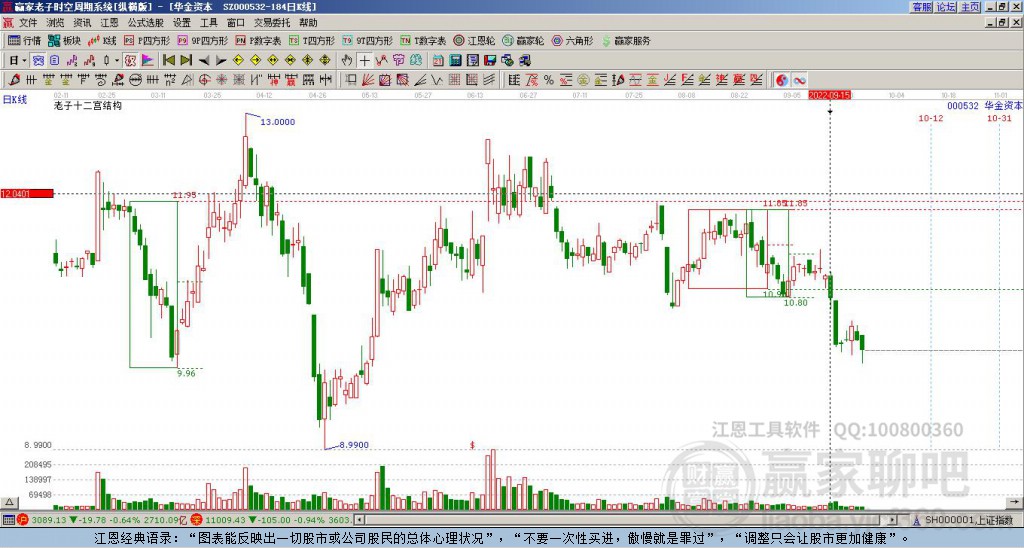Click the status bar grid icon
The image size is (1024, 548).
[8, 520]
